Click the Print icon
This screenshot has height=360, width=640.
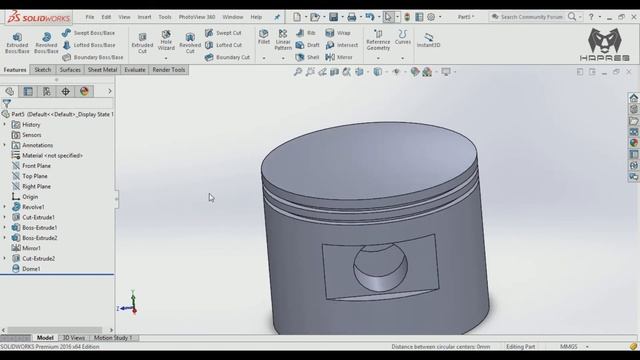(351, 17)
